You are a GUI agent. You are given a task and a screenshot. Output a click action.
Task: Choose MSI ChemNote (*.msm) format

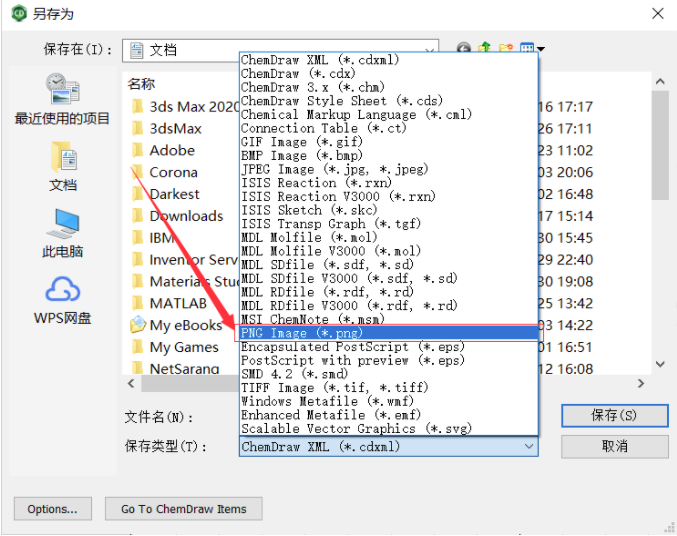pos(389,319)
